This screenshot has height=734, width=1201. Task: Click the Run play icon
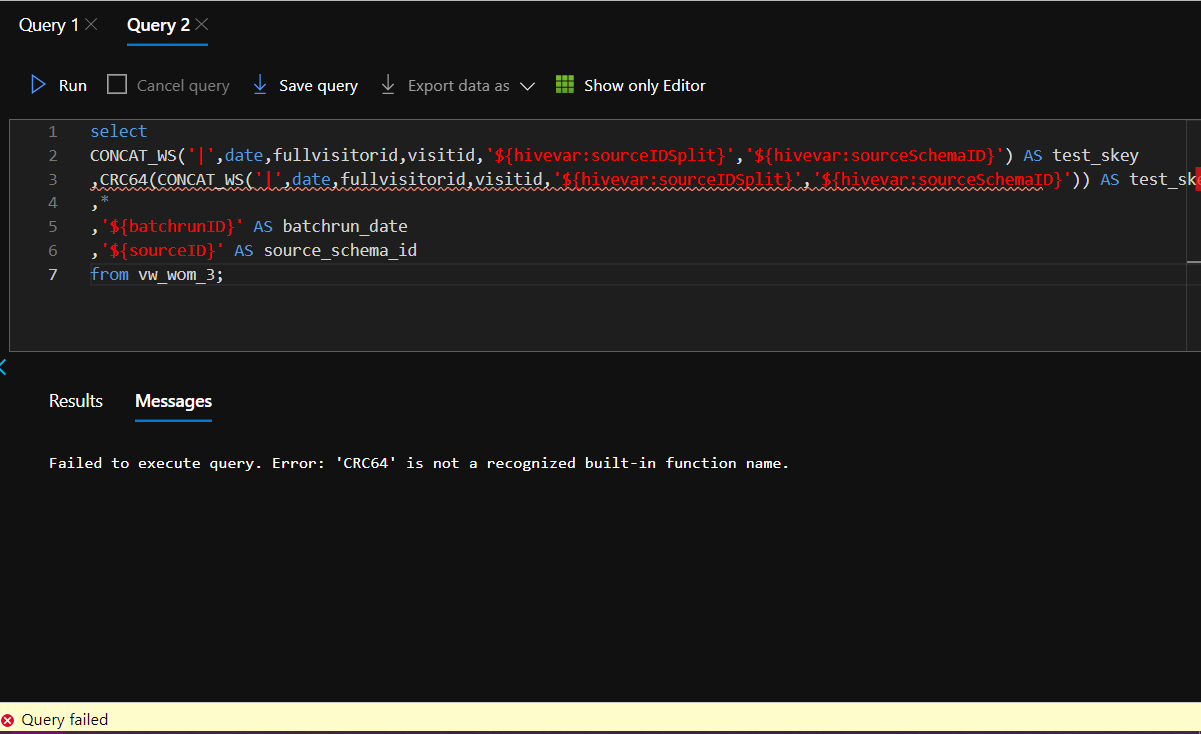coord(39,85)
